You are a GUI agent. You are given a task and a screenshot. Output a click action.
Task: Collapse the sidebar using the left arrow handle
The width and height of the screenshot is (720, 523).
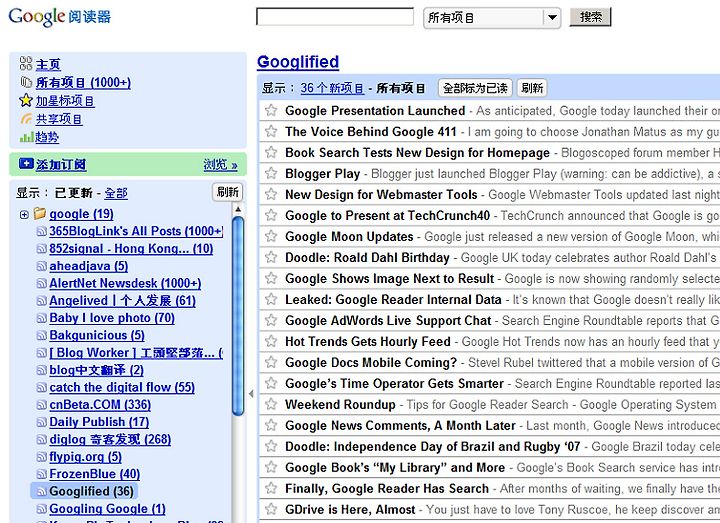pyautogui.click(x=251, y=394)
